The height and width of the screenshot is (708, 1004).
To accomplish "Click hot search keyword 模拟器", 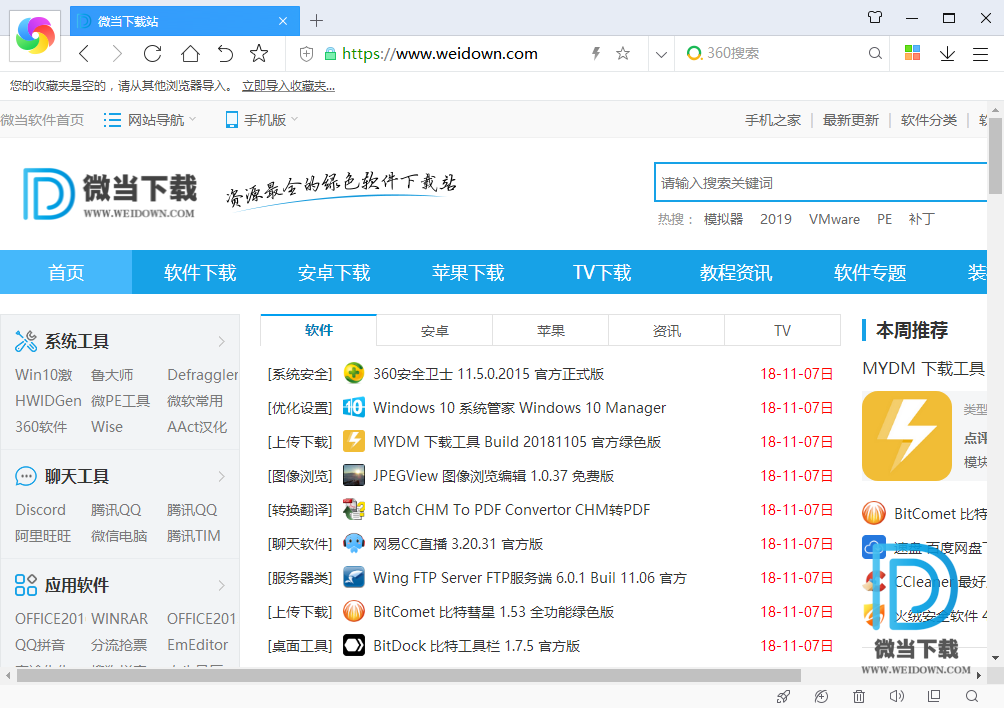I will coord(724,220).
